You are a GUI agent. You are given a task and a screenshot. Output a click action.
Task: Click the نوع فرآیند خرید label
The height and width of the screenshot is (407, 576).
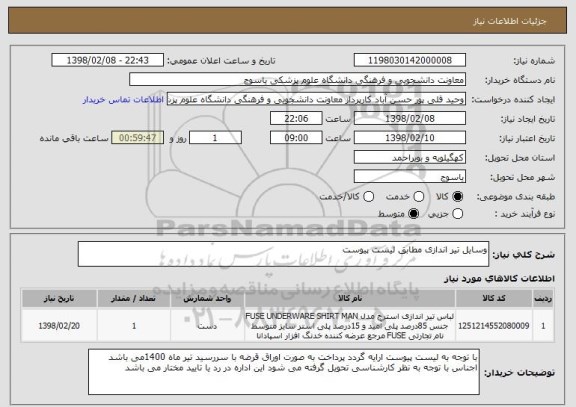point(525,214)
